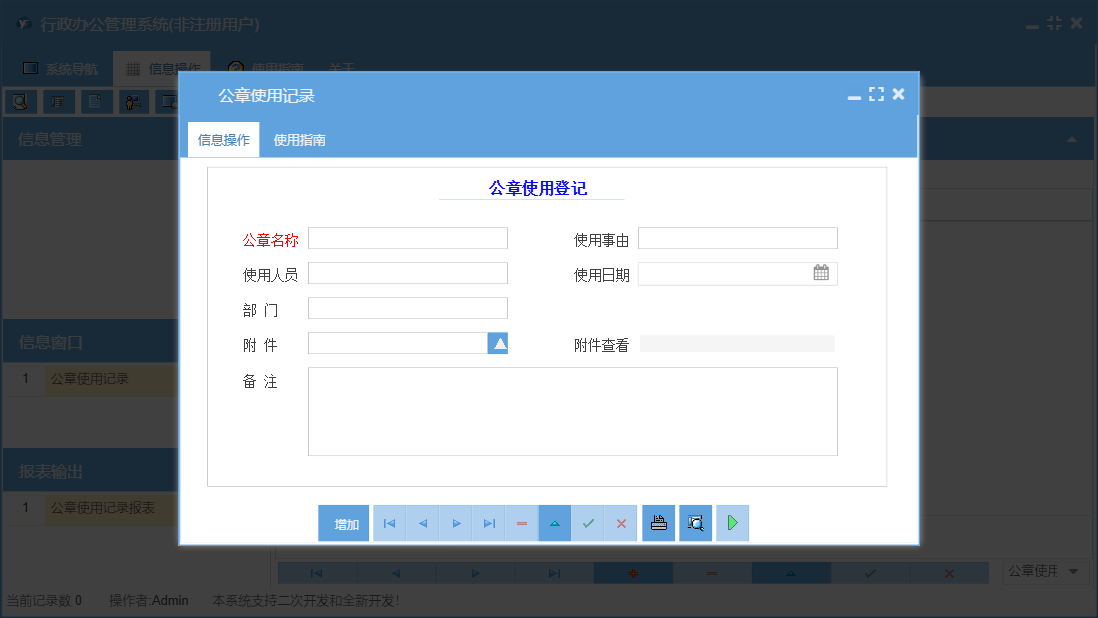Go to the last record navigation icon
1098x618 pixels.
tap(488, 523)
